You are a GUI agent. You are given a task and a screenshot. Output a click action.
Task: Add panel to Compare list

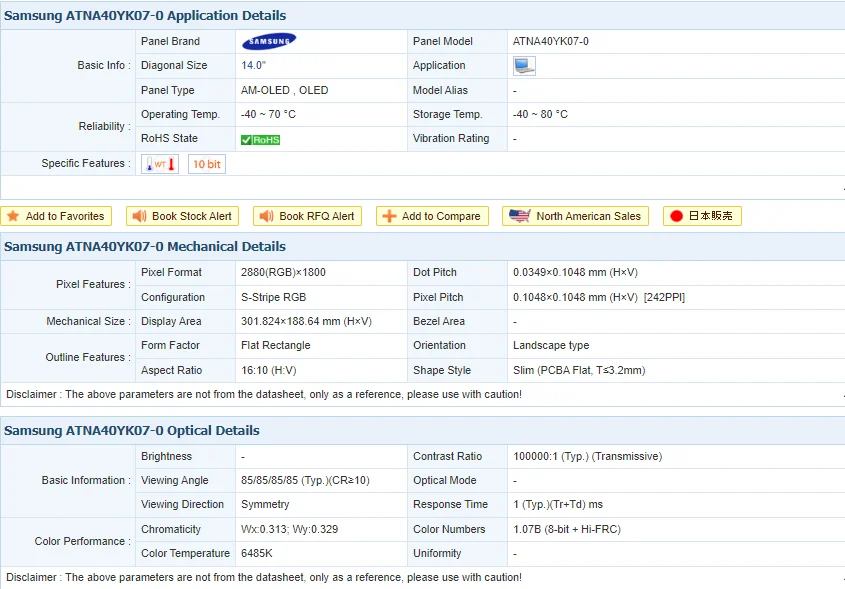coord(432,216)
